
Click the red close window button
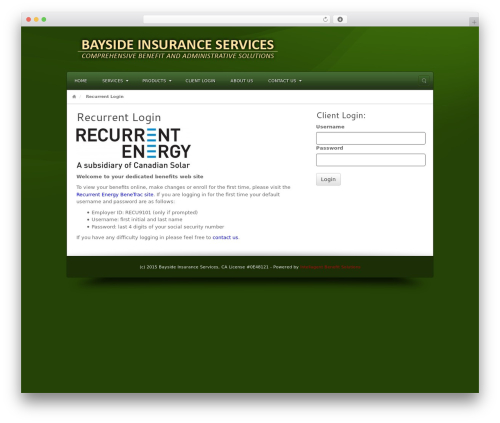(x=29, y=19)
